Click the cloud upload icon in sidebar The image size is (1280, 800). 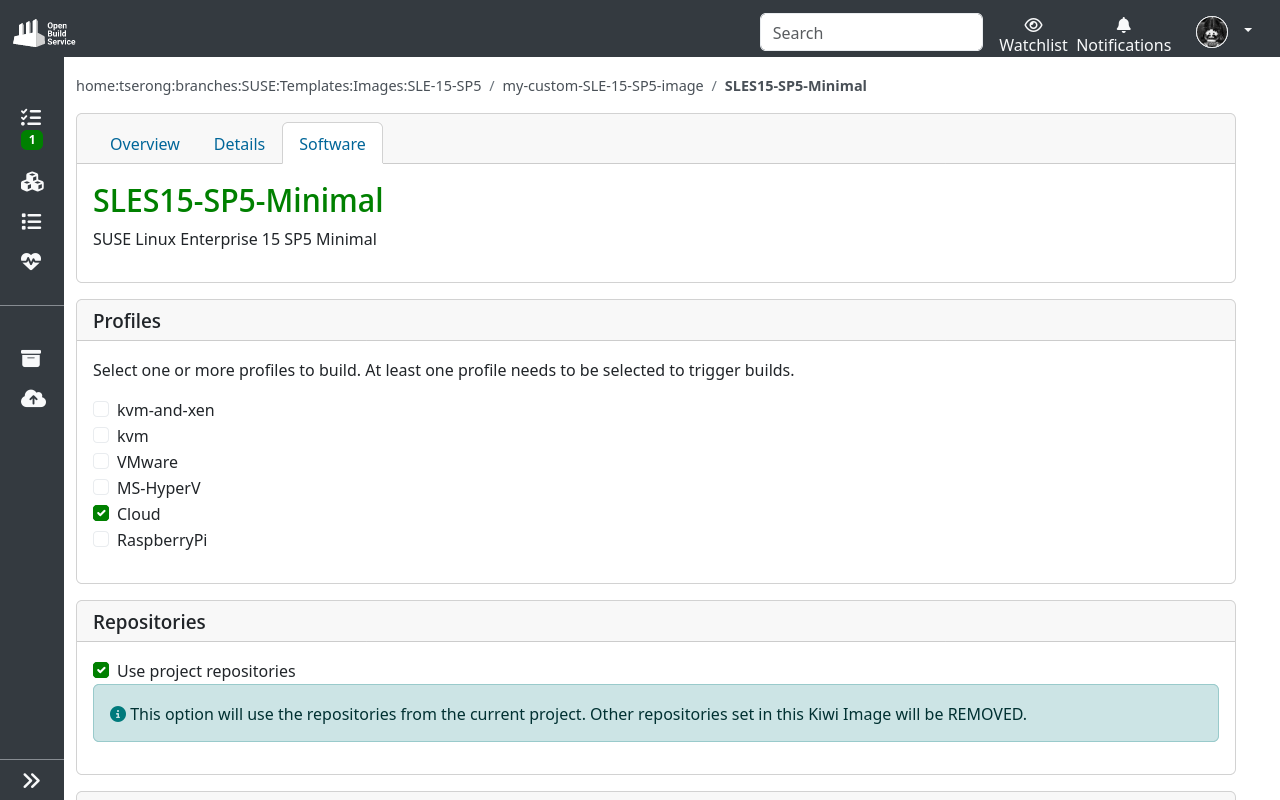click(x=31, y=398)
